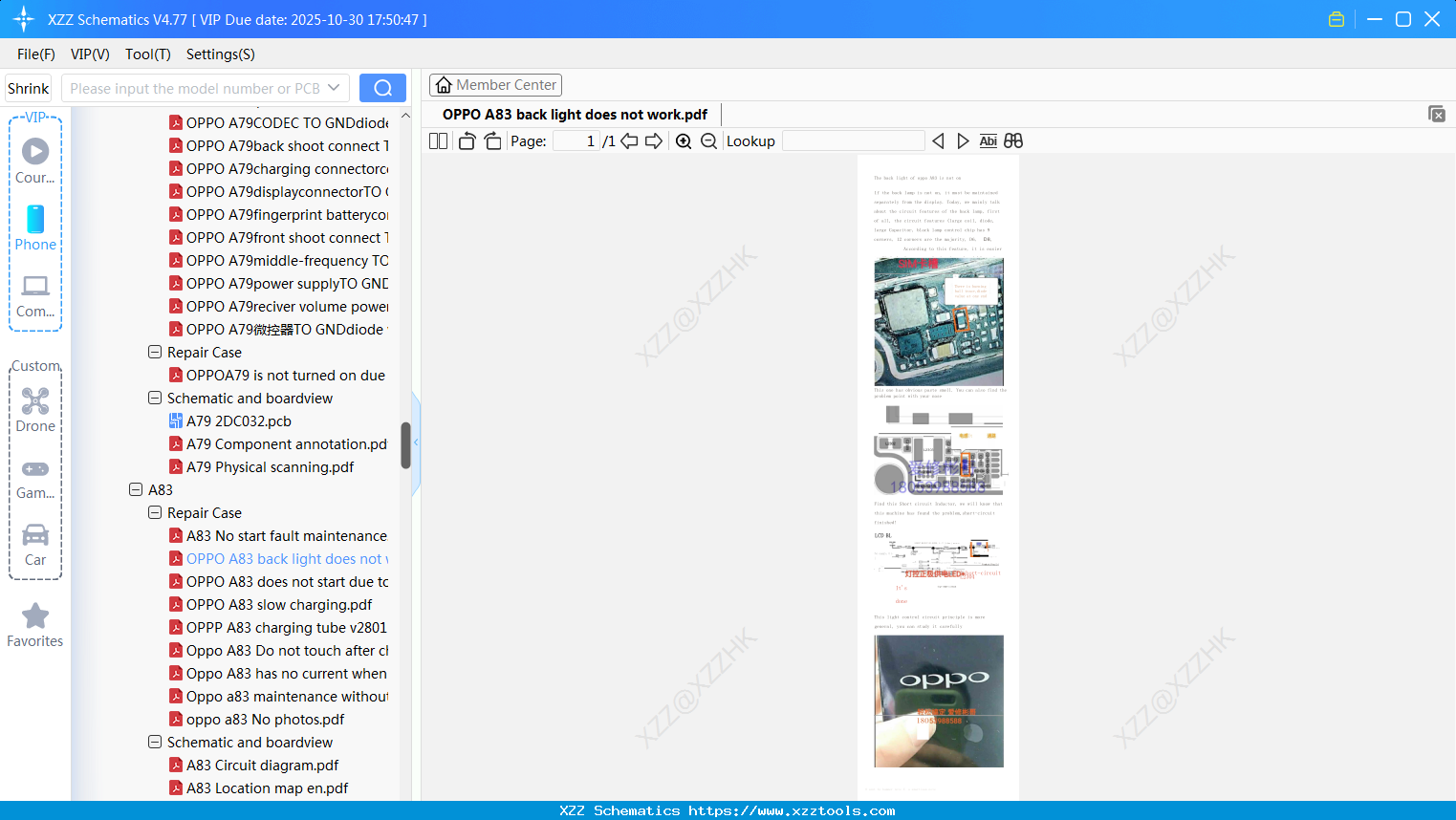
Task: Open Favorites star in sidebar
Action: [35, 625]
